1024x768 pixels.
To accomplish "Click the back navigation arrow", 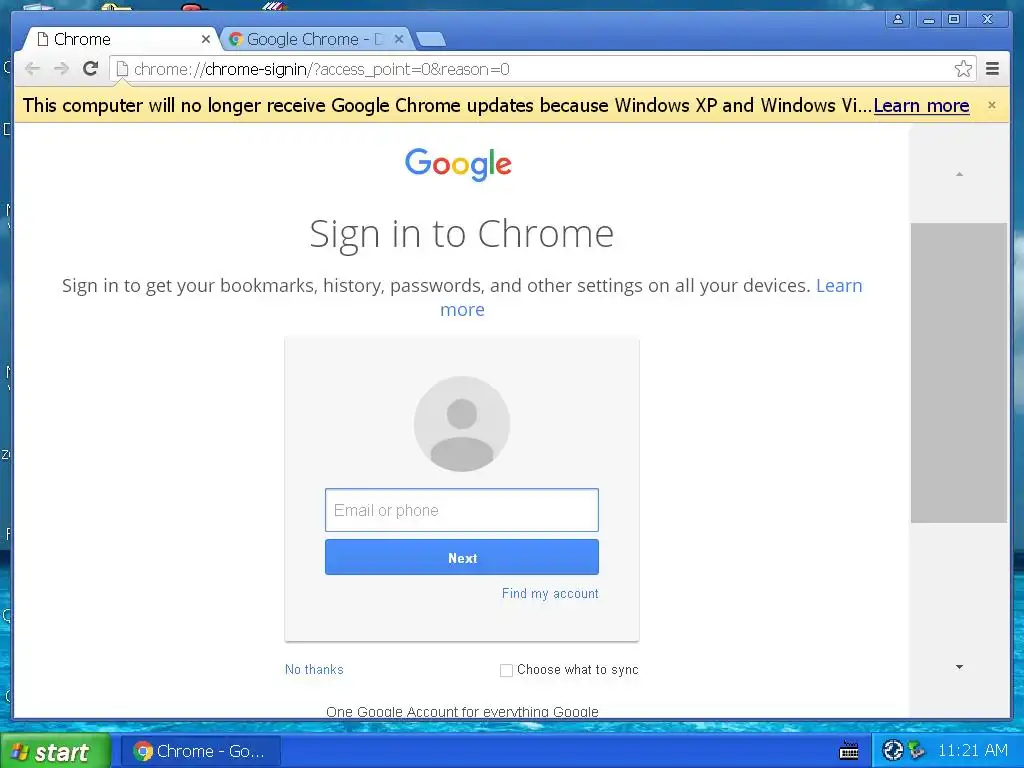I will (x=32, y=69).
